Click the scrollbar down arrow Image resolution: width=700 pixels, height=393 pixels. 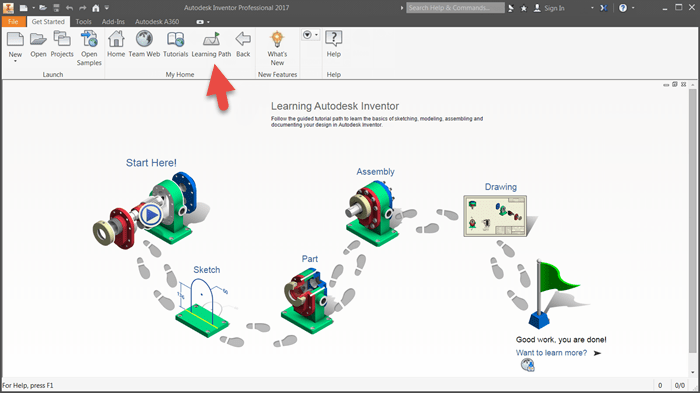coord(692,372)
